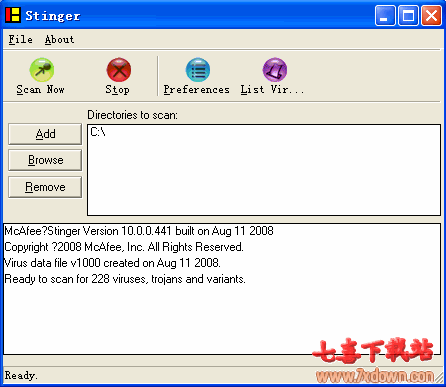Click the Stinger app icon in title bar
The image size is (446, 387).
point(13,15)
